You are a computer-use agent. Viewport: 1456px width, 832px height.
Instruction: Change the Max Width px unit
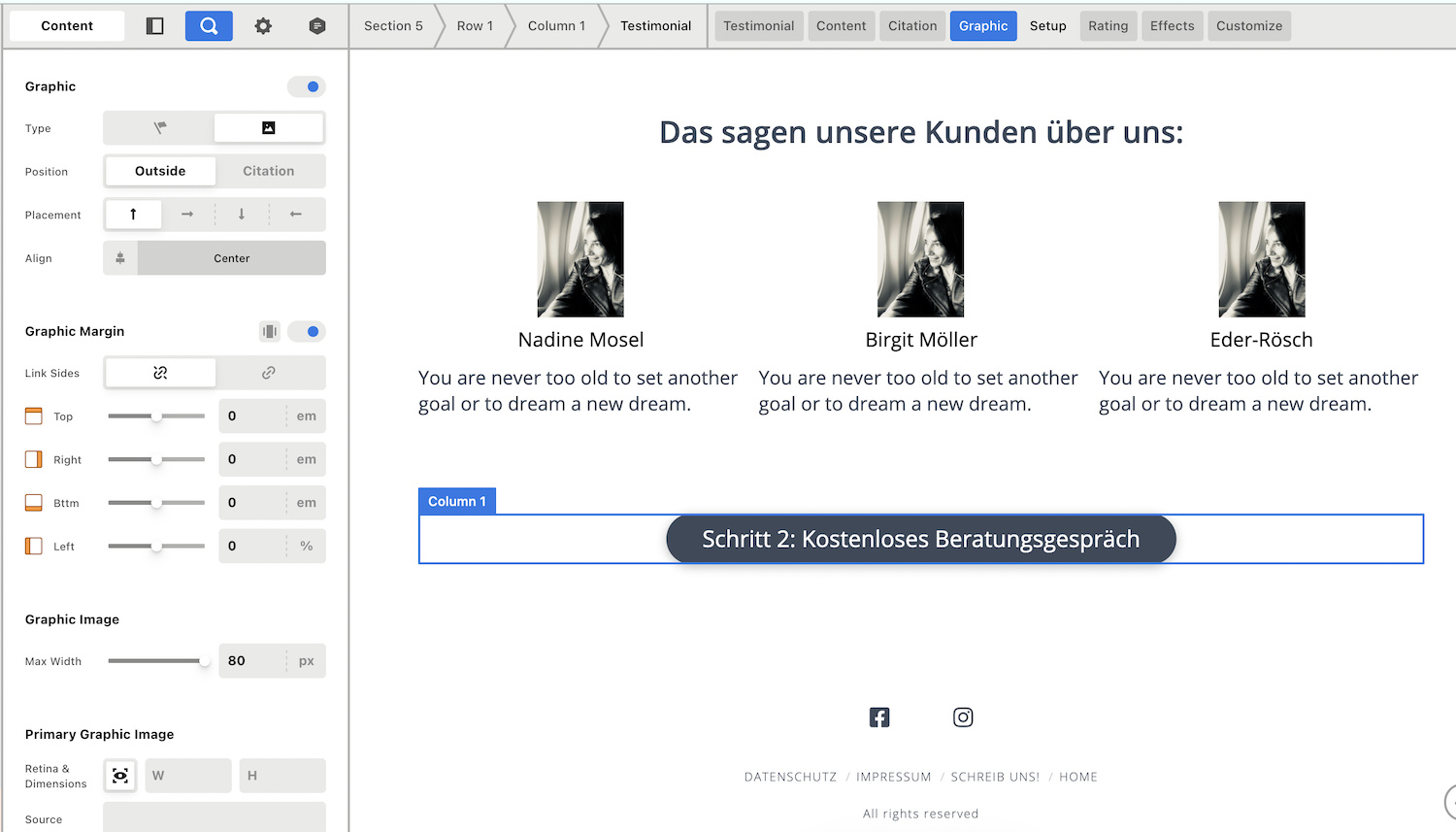[306, 661]
